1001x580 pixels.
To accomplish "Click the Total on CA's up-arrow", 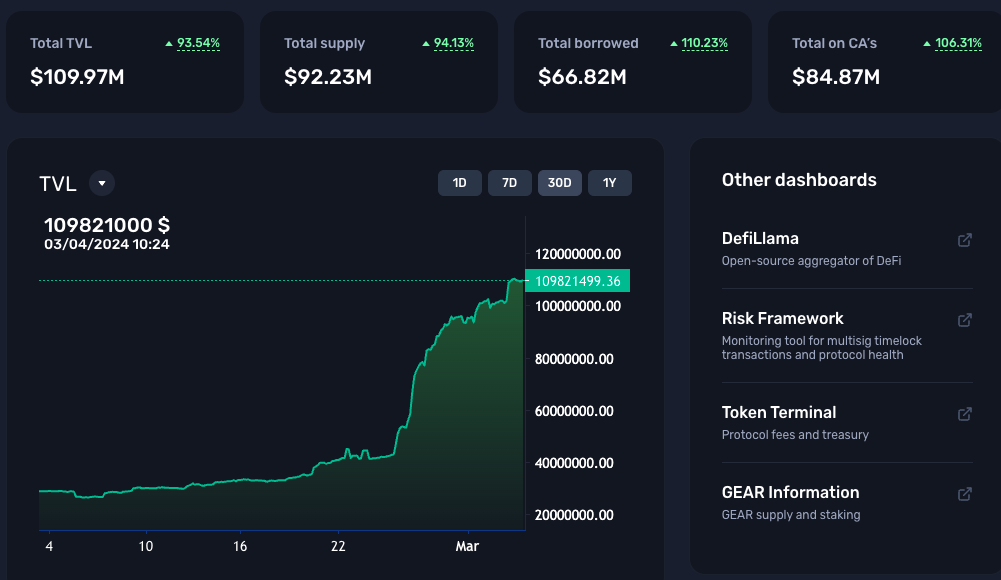I will tap(928, 44).
